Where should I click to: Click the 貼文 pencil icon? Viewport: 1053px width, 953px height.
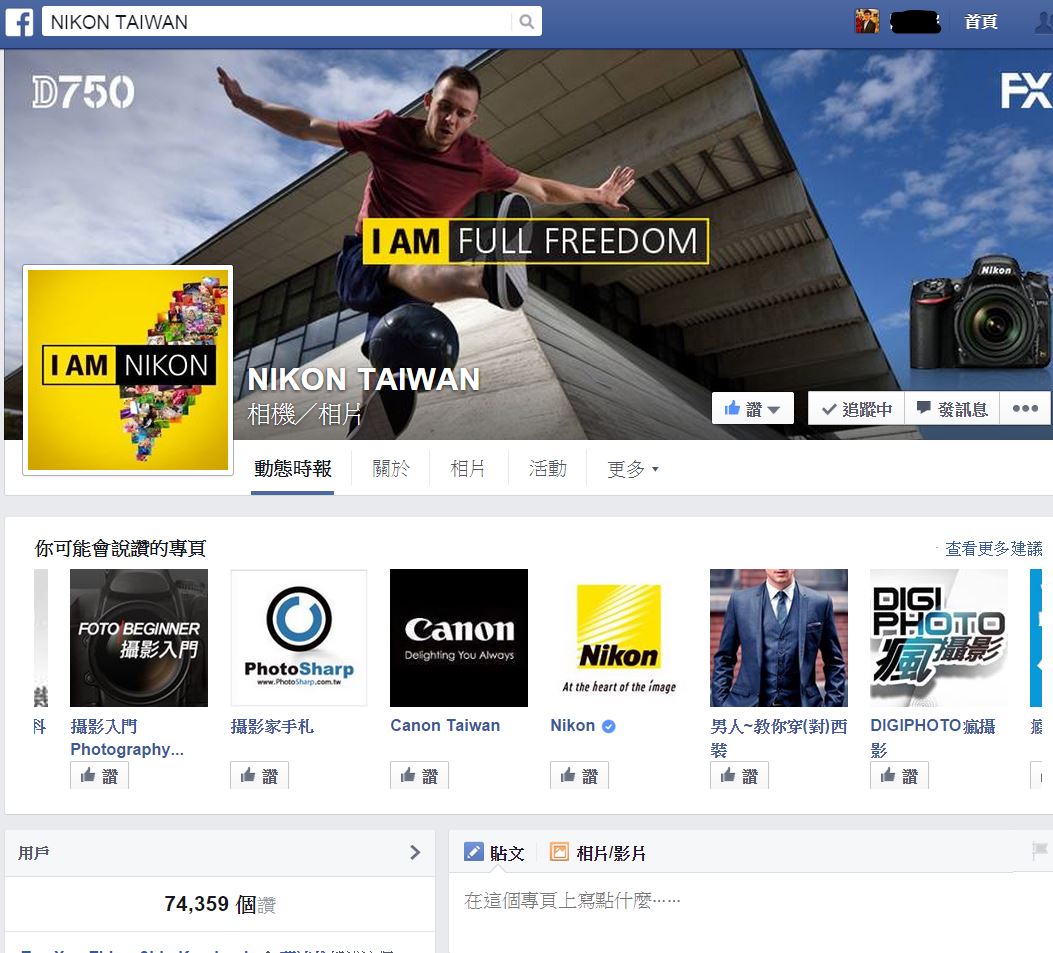point(473,852)
